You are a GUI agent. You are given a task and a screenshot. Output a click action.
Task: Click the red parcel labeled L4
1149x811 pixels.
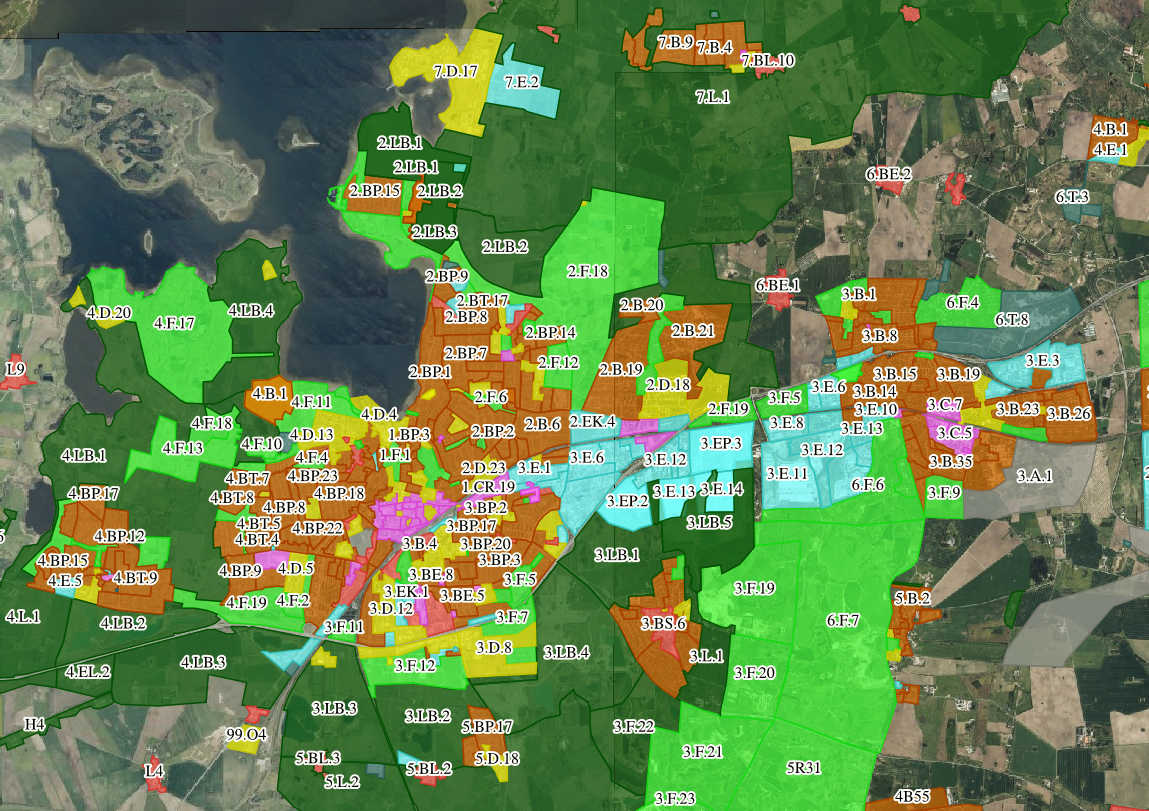(x=154, y=772)
